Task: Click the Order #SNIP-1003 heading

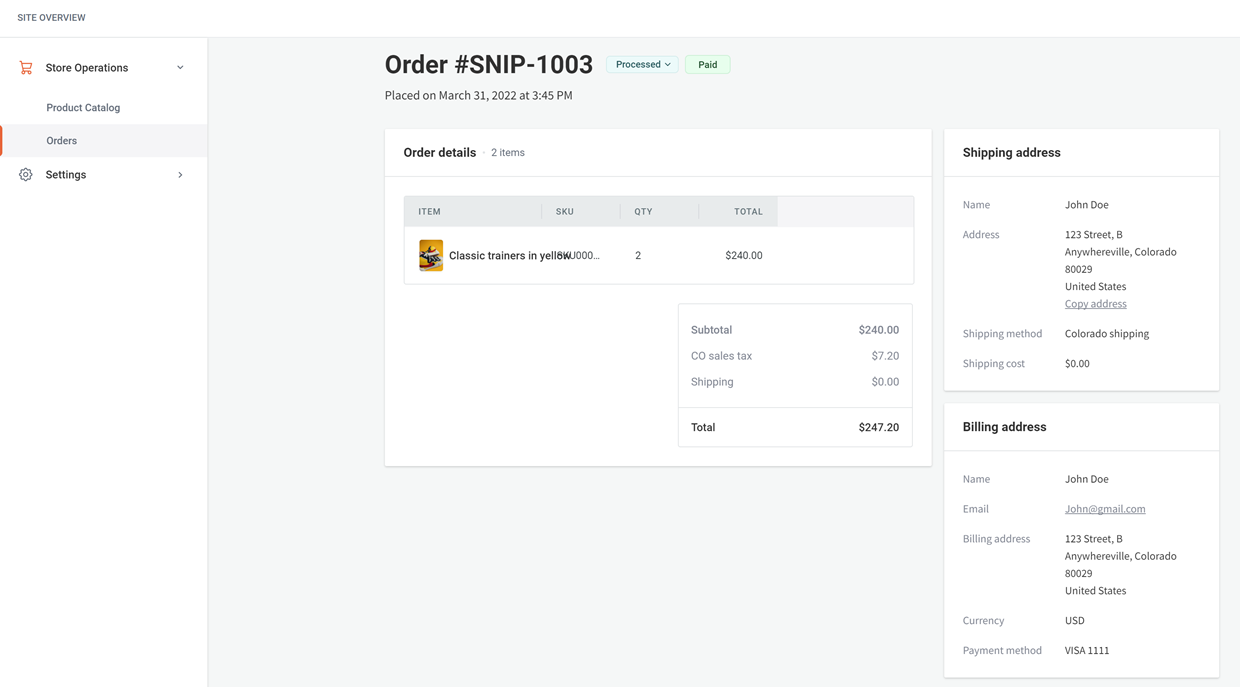Action: pos(489,65)
